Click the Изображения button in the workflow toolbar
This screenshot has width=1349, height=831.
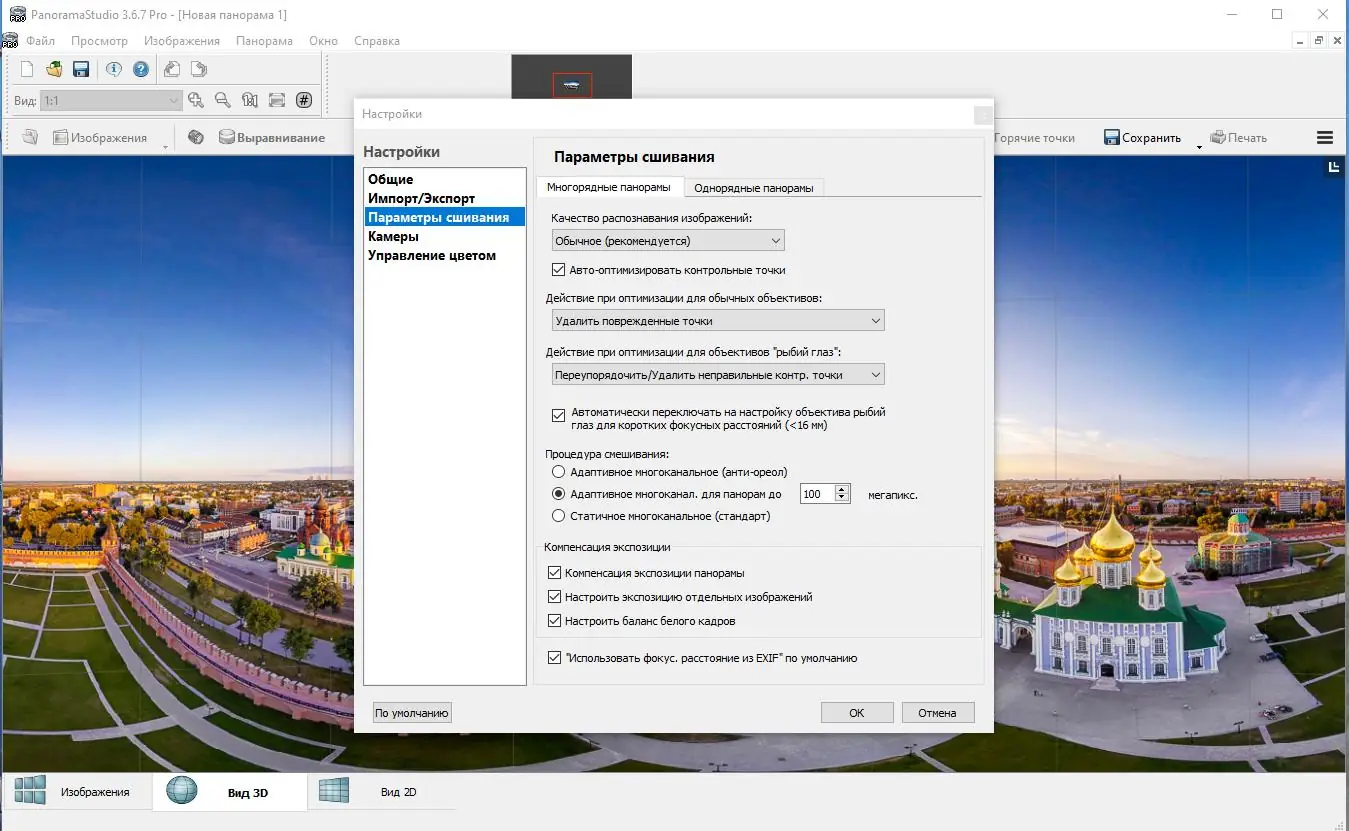coord(100,138)
